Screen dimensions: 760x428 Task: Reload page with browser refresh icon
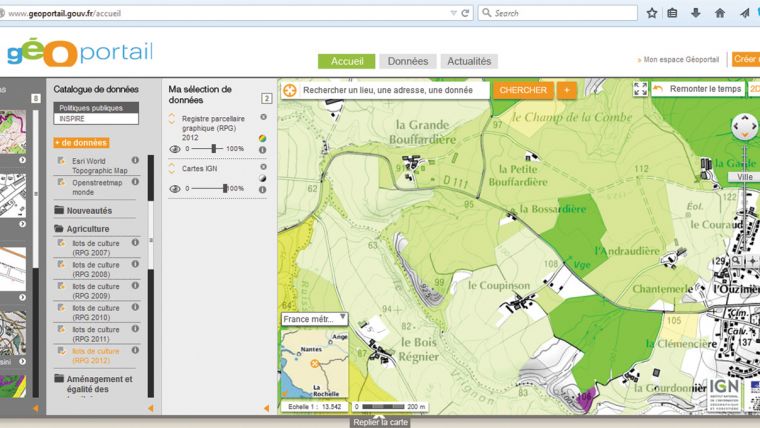click(465, 13)
